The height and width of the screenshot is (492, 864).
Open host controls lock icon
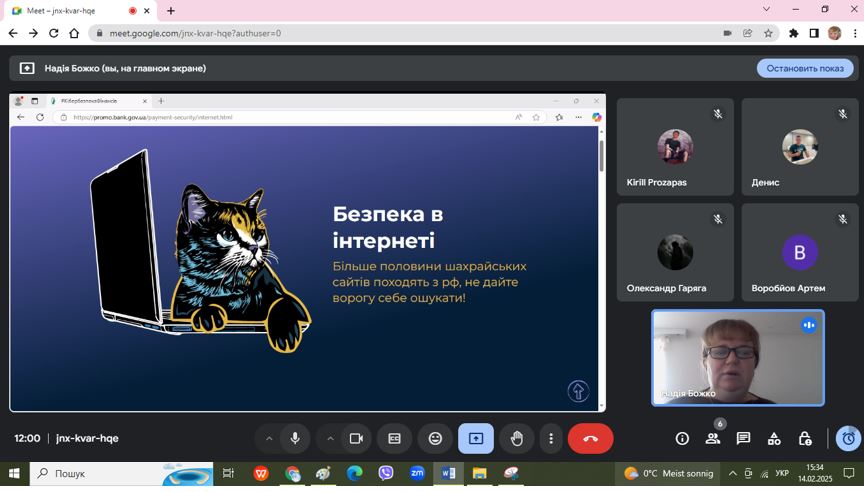coord(805,438)
